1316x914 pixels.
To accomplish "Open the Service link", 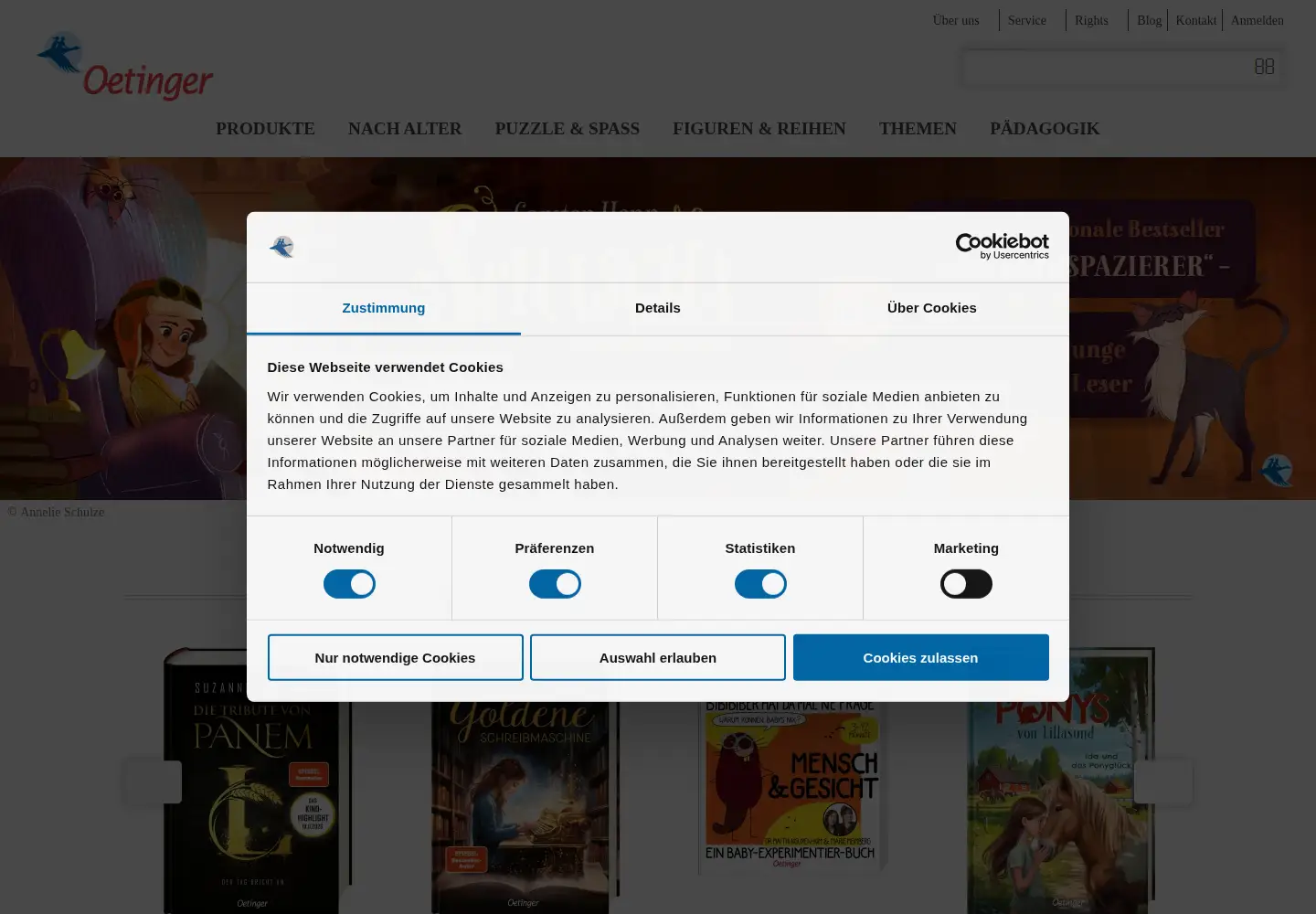I will 1027,20.
